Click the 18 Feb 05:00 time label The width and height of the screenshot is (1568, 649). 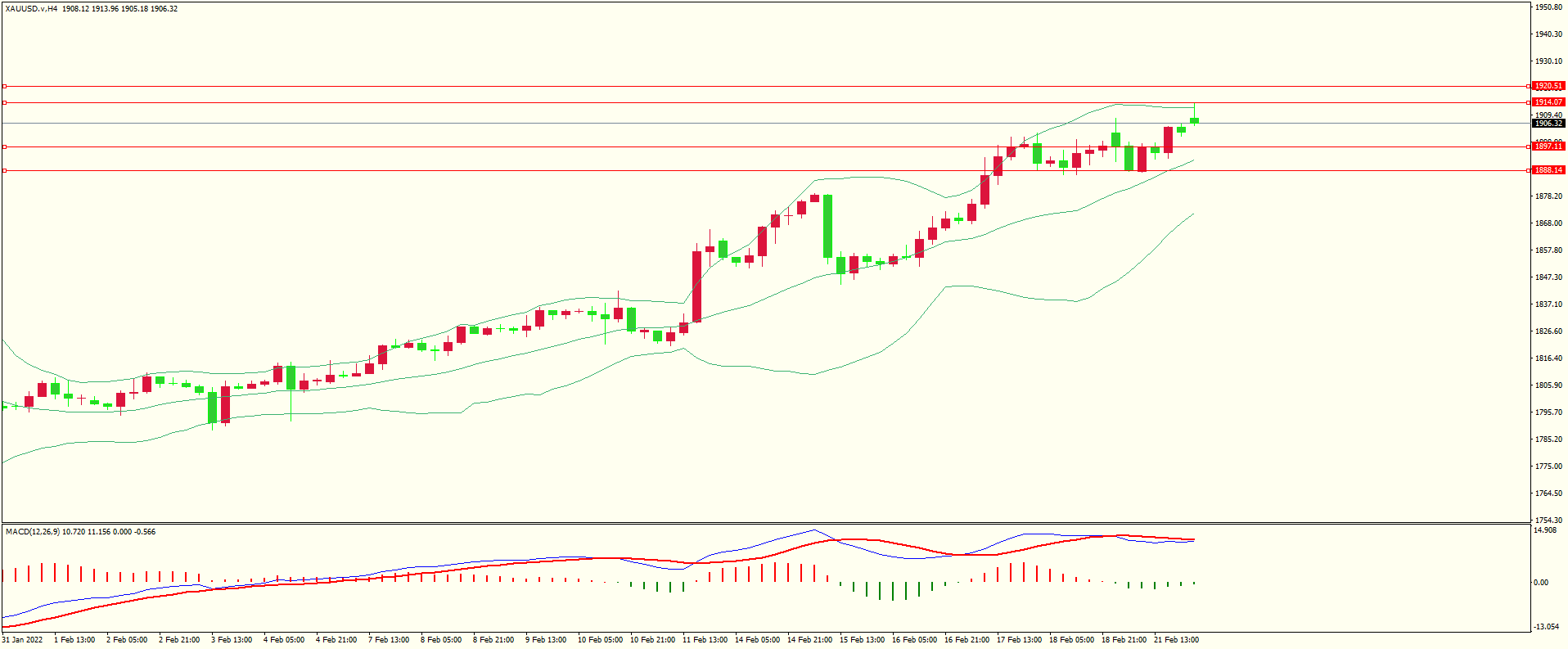click(1072, 640)
